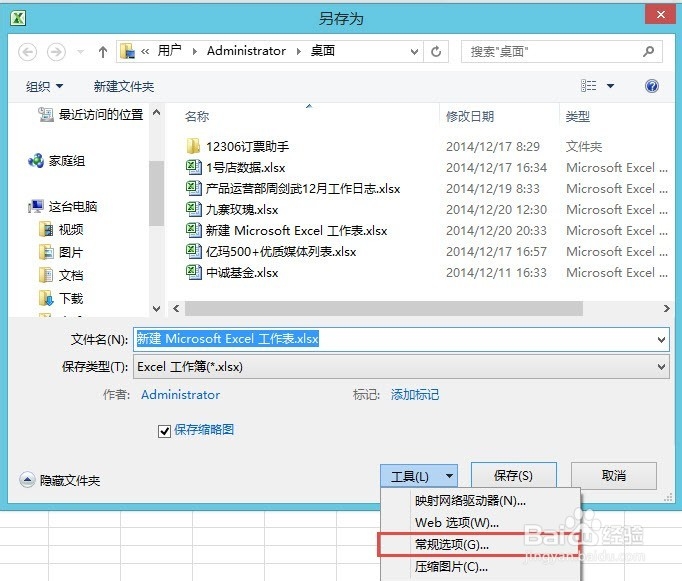Click the 取消 button
The image size is (682, 581).
614,475
